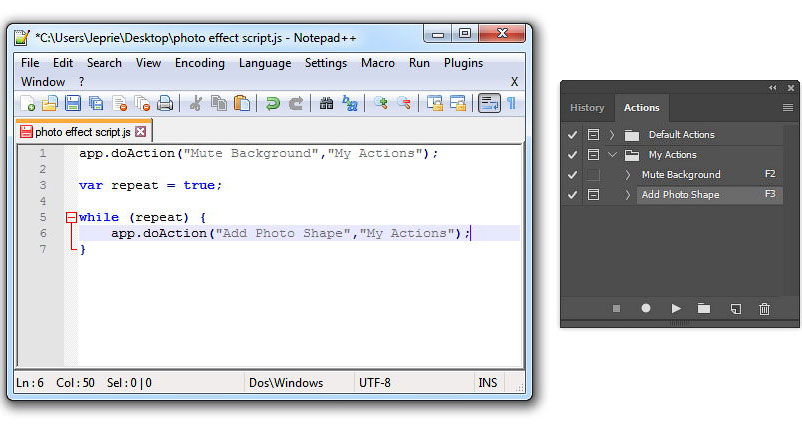This screenshot has height=433, width=802.
Task: Open Find with the binoculars icon
Action: point(326,103)
